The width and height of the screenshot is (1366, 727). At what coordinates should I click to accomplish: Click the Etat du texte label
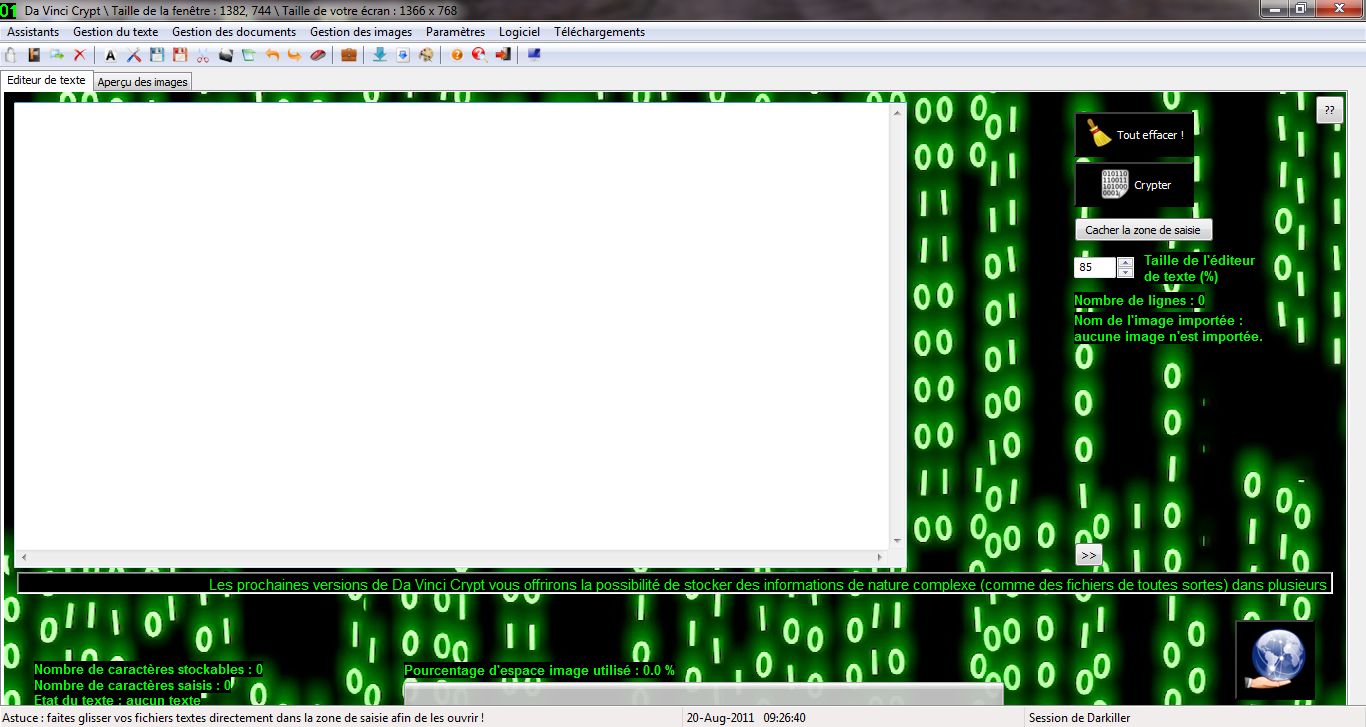[x=117, y=700]
